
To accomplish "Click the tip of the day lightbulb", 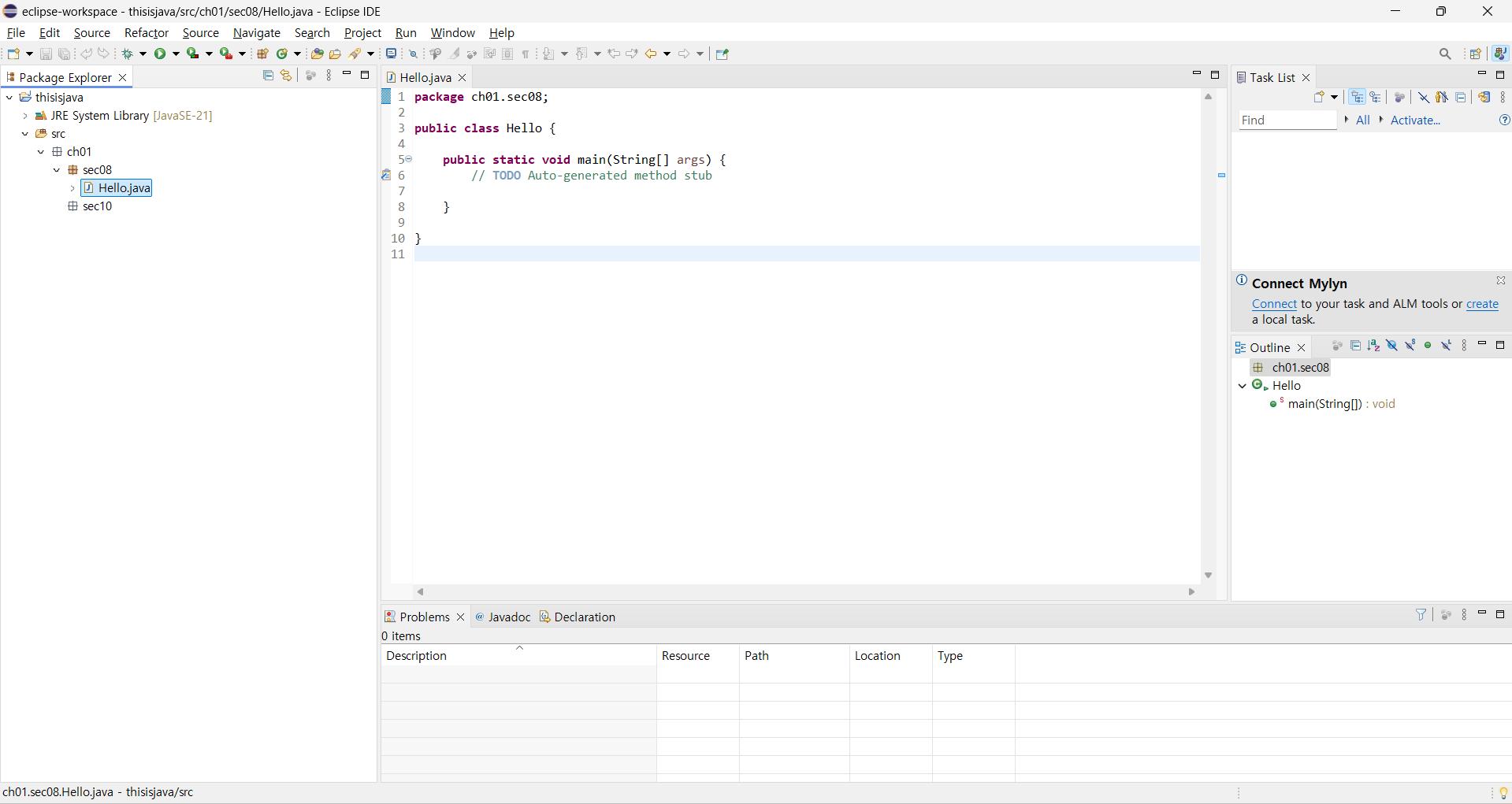I will (1503, 793).
